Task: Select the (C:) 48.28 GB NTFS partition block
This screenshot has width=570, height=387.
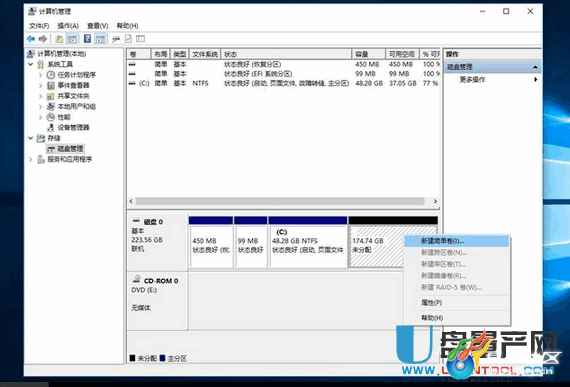Action: click(x=308, y=242)
